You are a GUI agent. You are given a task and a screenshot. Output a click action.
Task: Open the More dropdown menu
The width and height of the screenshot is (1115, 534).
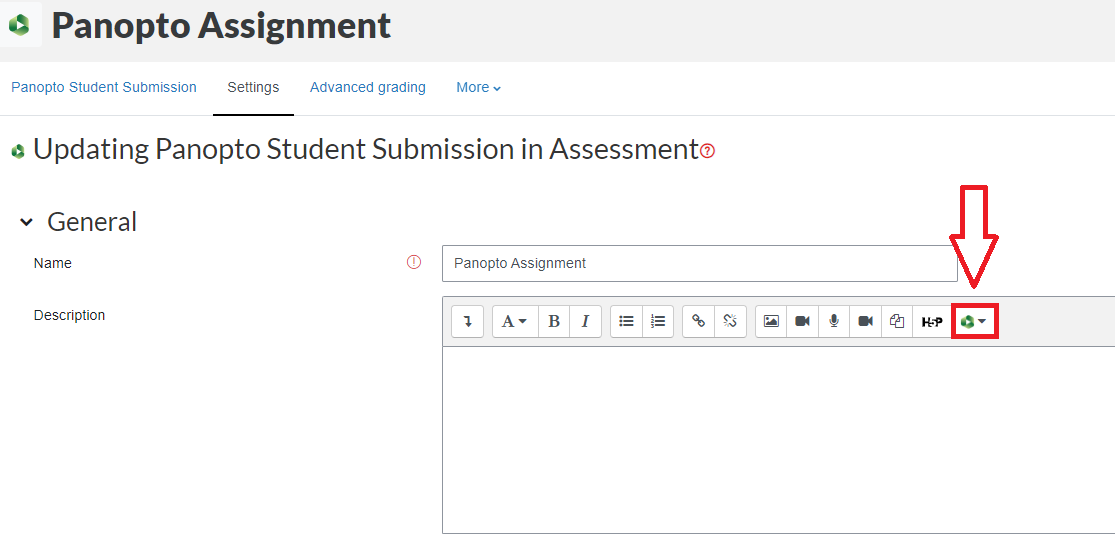479,87
